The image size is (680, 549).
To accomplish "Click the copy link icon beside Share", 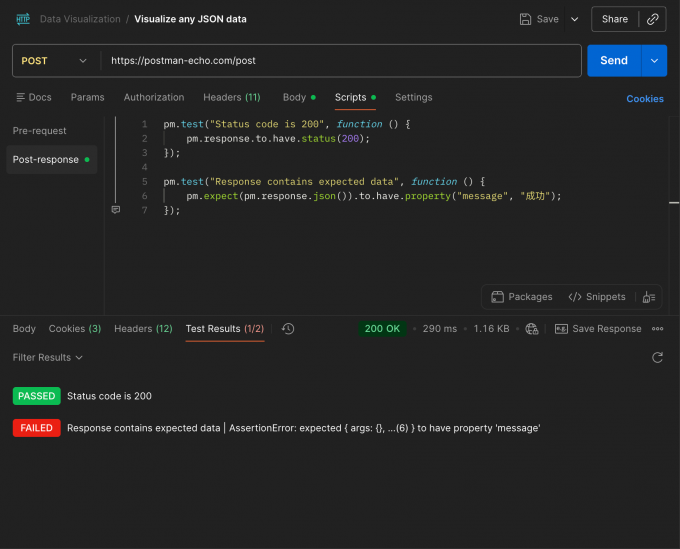I will pyautogui.click(x=652, y=19).
